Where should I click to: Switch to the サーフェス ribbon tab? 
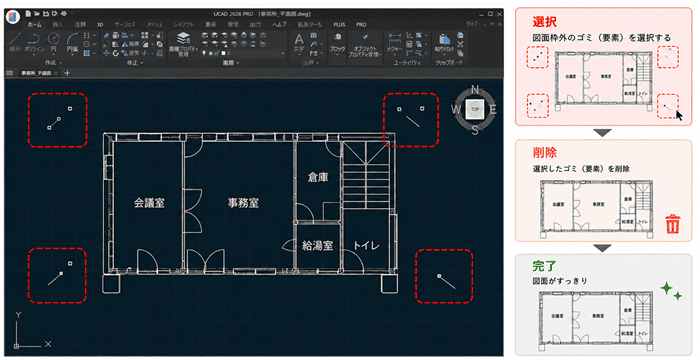(125, 25)
